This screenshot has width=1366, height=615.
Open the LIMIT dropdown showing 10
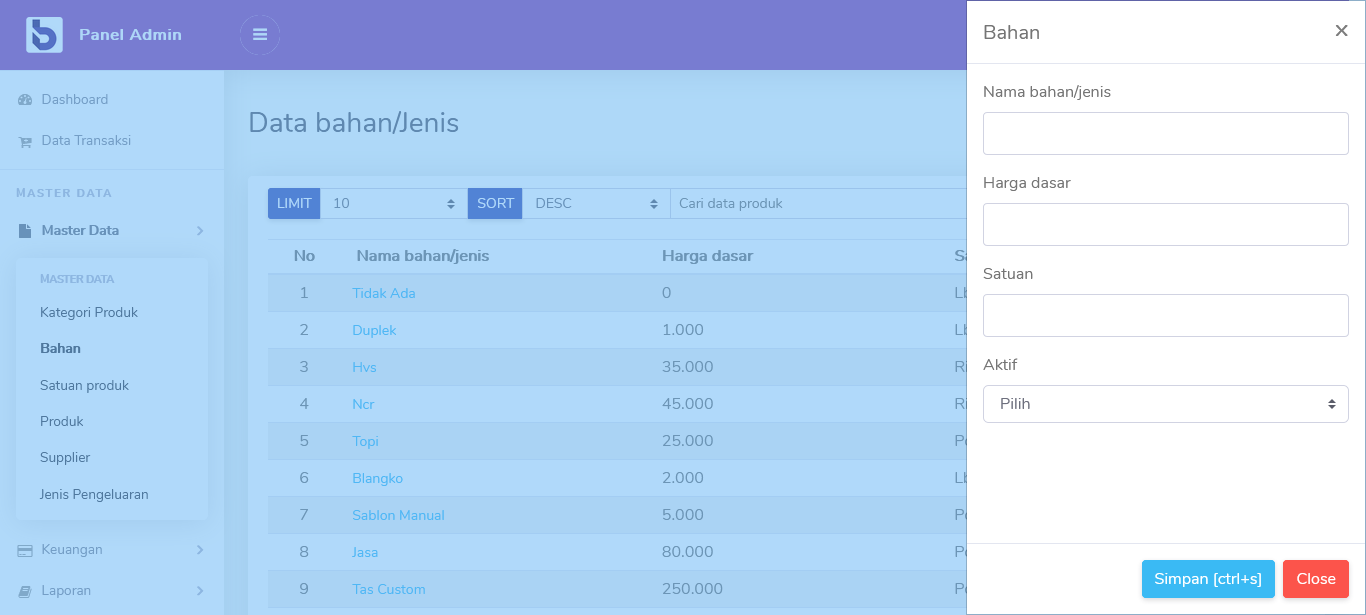click(x=394, y=203)
